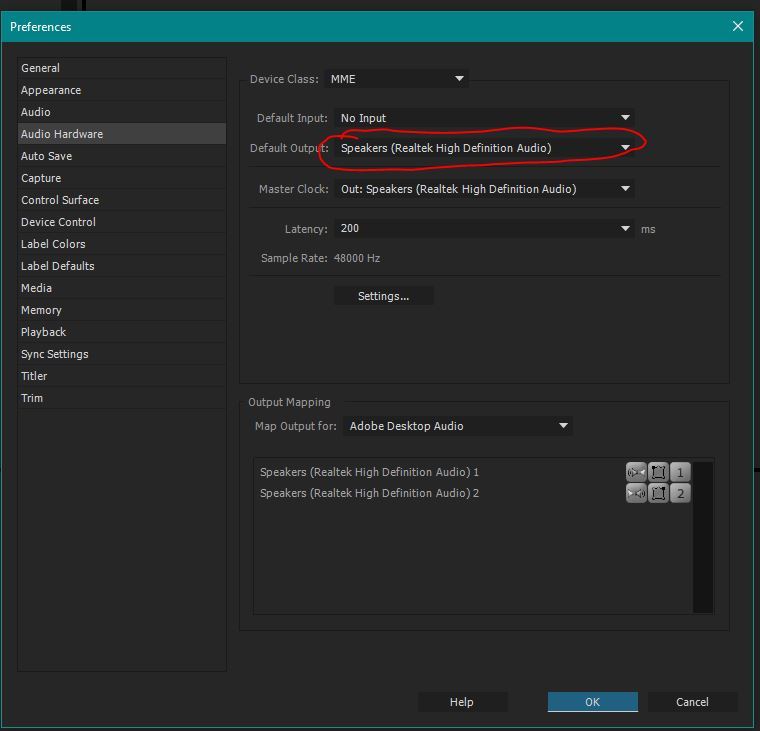Image resolution: width=760 pixels, height=731 pixels.
Task: Click the Settings... button
Action: tap(383, 296)
